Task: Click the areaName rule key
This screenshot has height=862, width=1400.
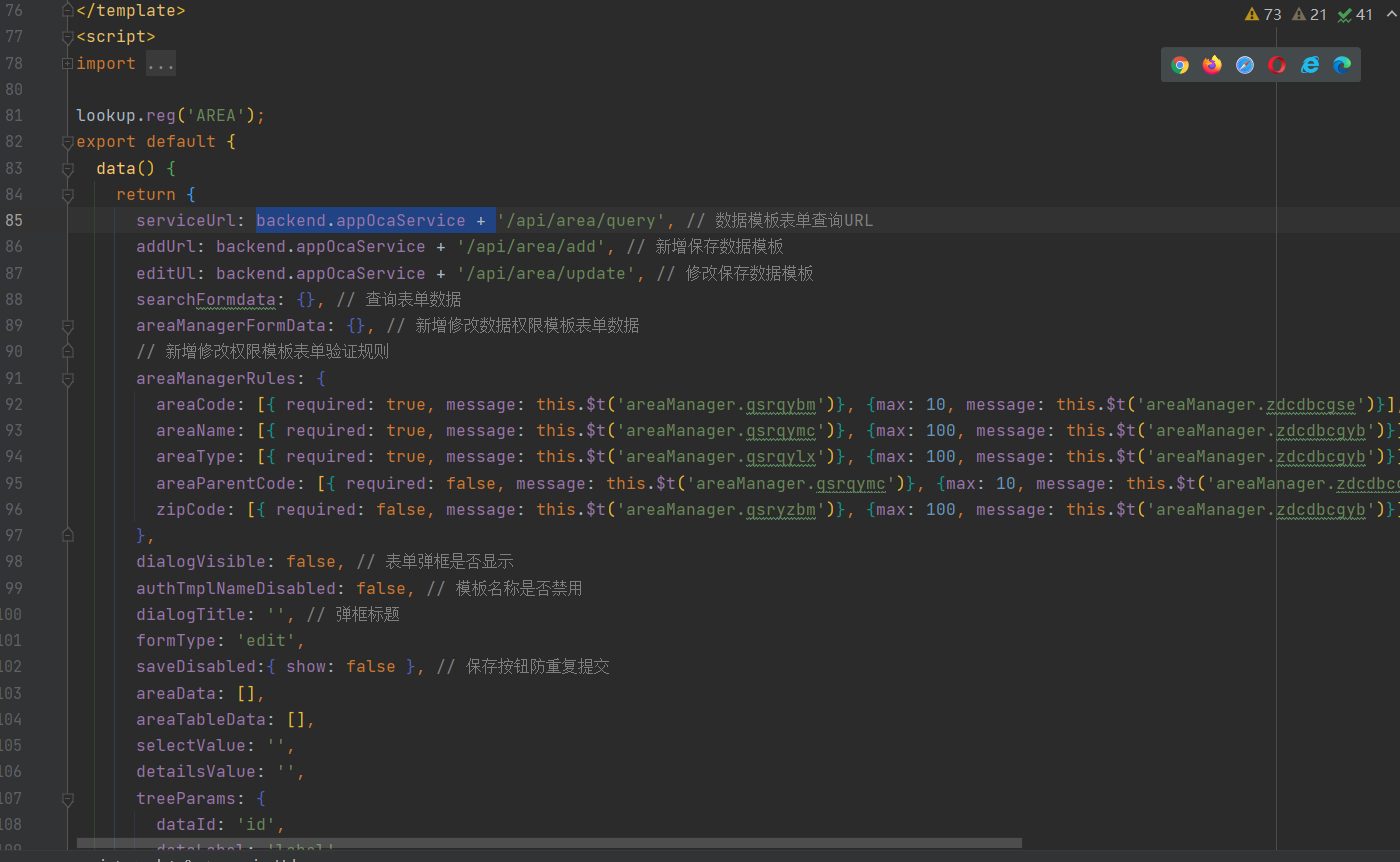Action: [x=196, y=430]
